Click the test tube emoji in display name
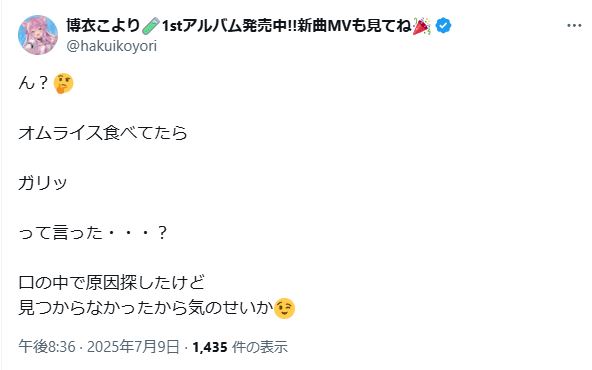Screen dimensions: 592x370 pyautogui.click(x=151, y=26)
